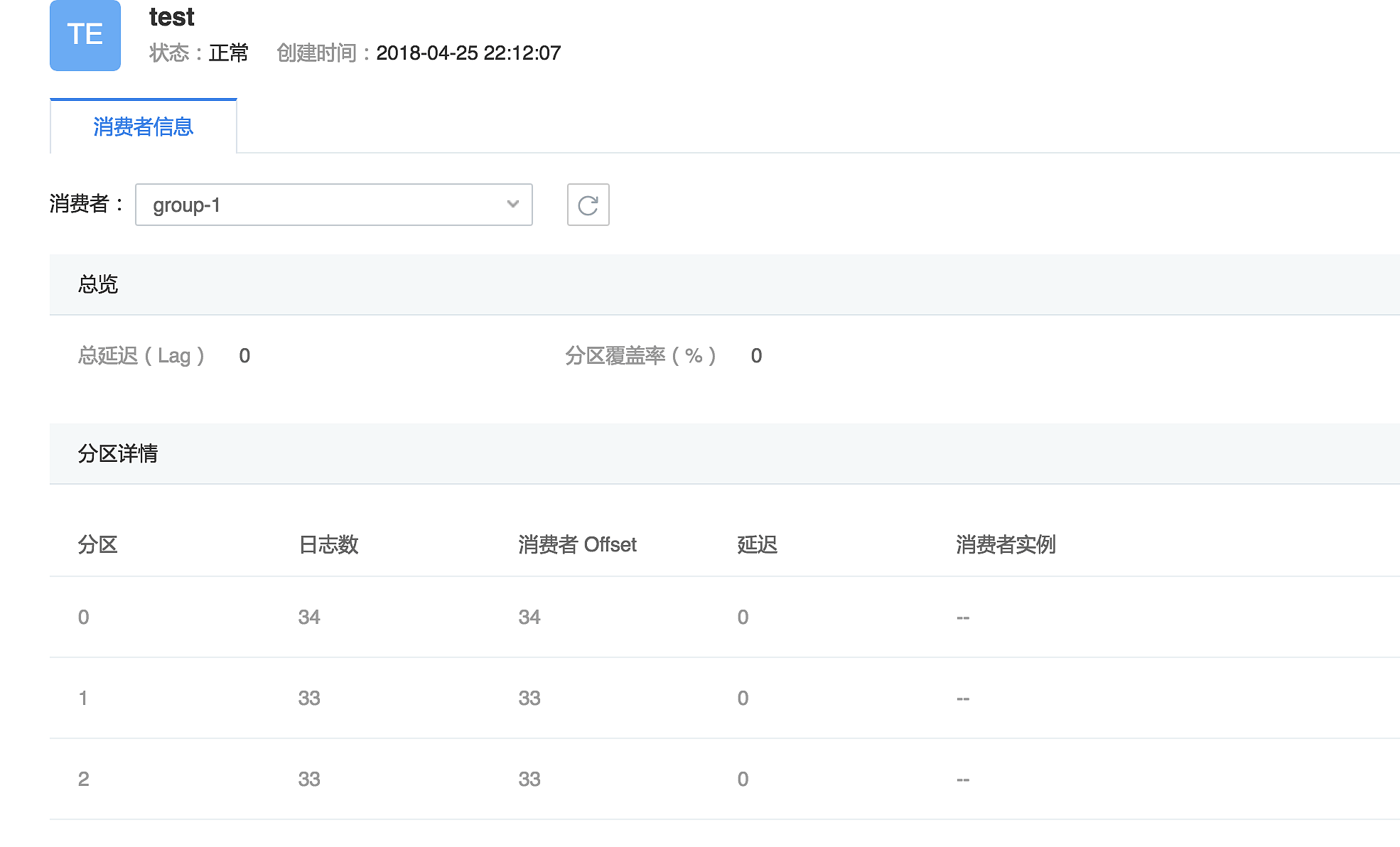This screenshot has height=847, width=1400.
Task: Click the 消费者实例 column header
Action: point(1006,545)
